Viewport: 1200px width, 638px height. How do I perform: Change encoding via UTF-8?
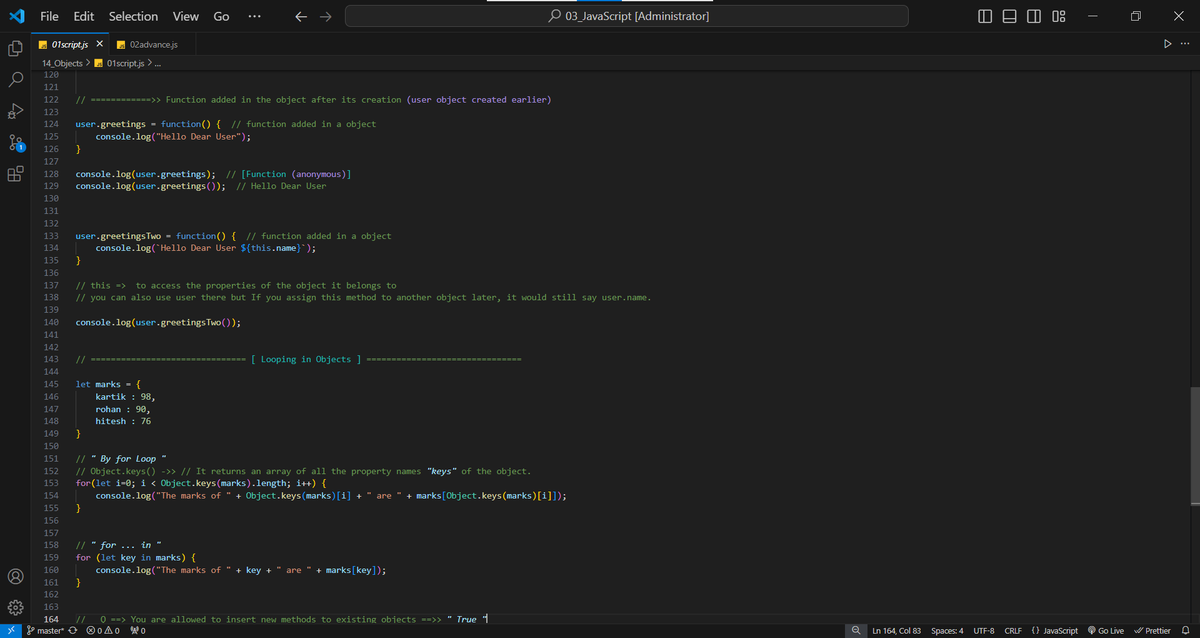pyautogui.click(x=983, y=631)
